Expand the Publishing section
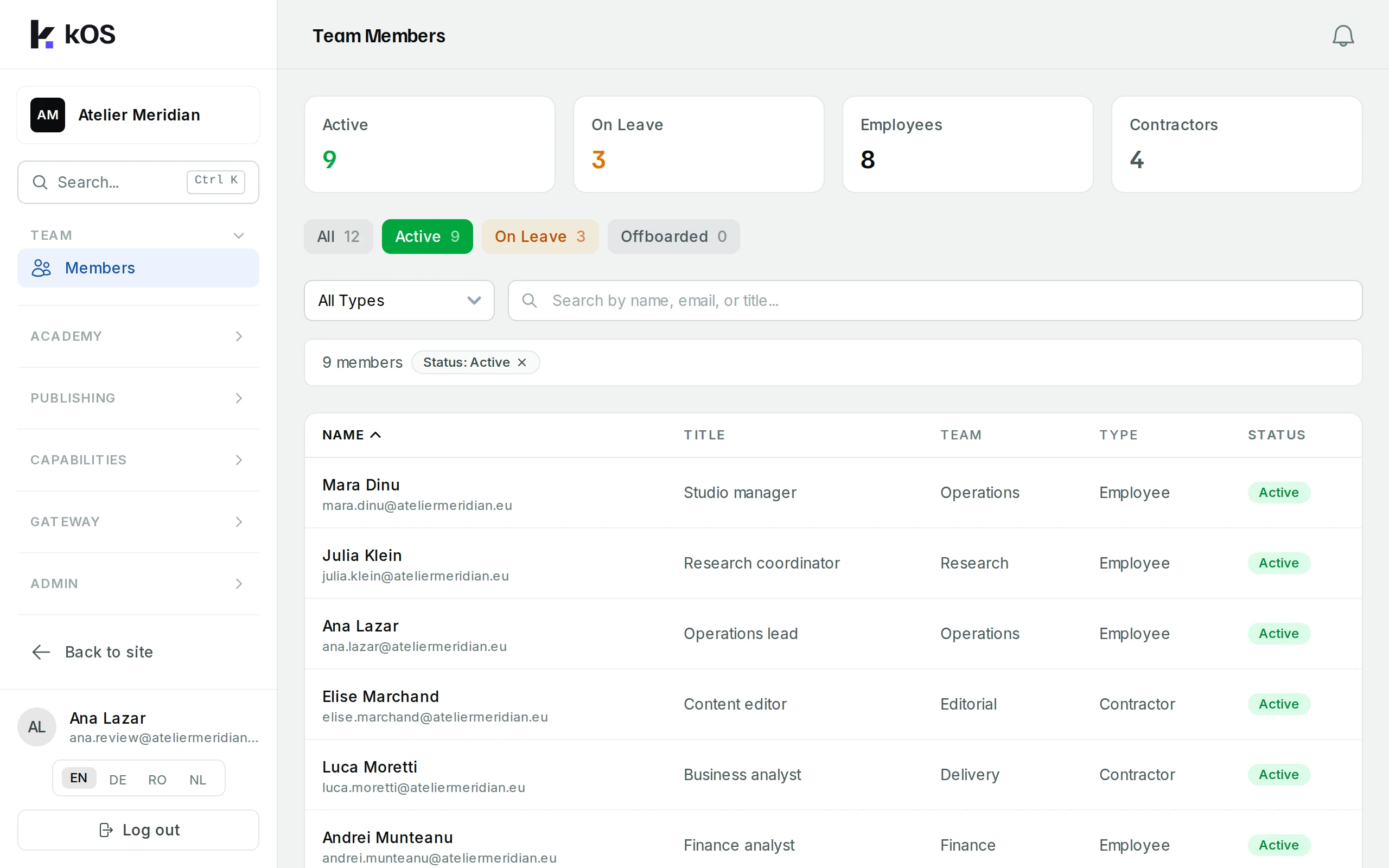 tap(138, 398)
